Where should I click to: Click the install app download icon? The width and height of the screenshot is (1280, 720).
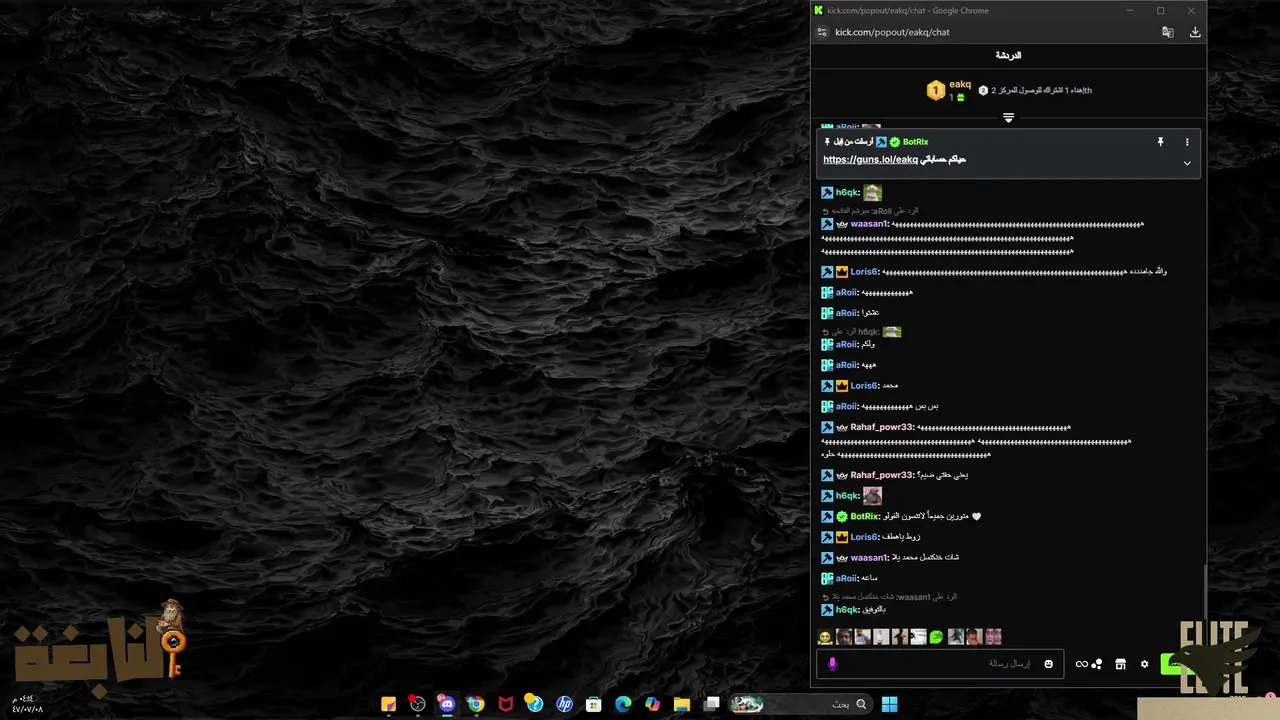coord(1195,32)
